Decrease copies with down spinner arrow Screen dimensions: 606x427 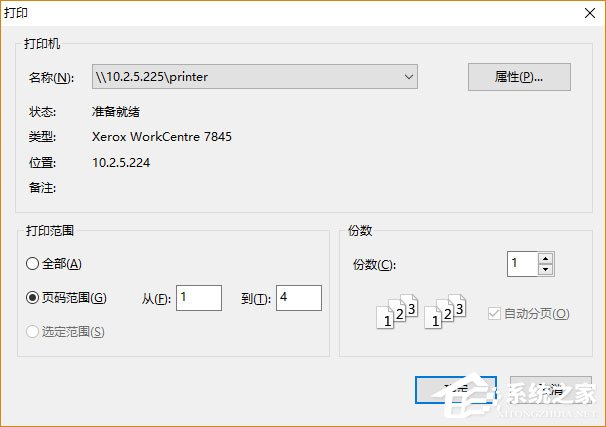click(546, 270)
